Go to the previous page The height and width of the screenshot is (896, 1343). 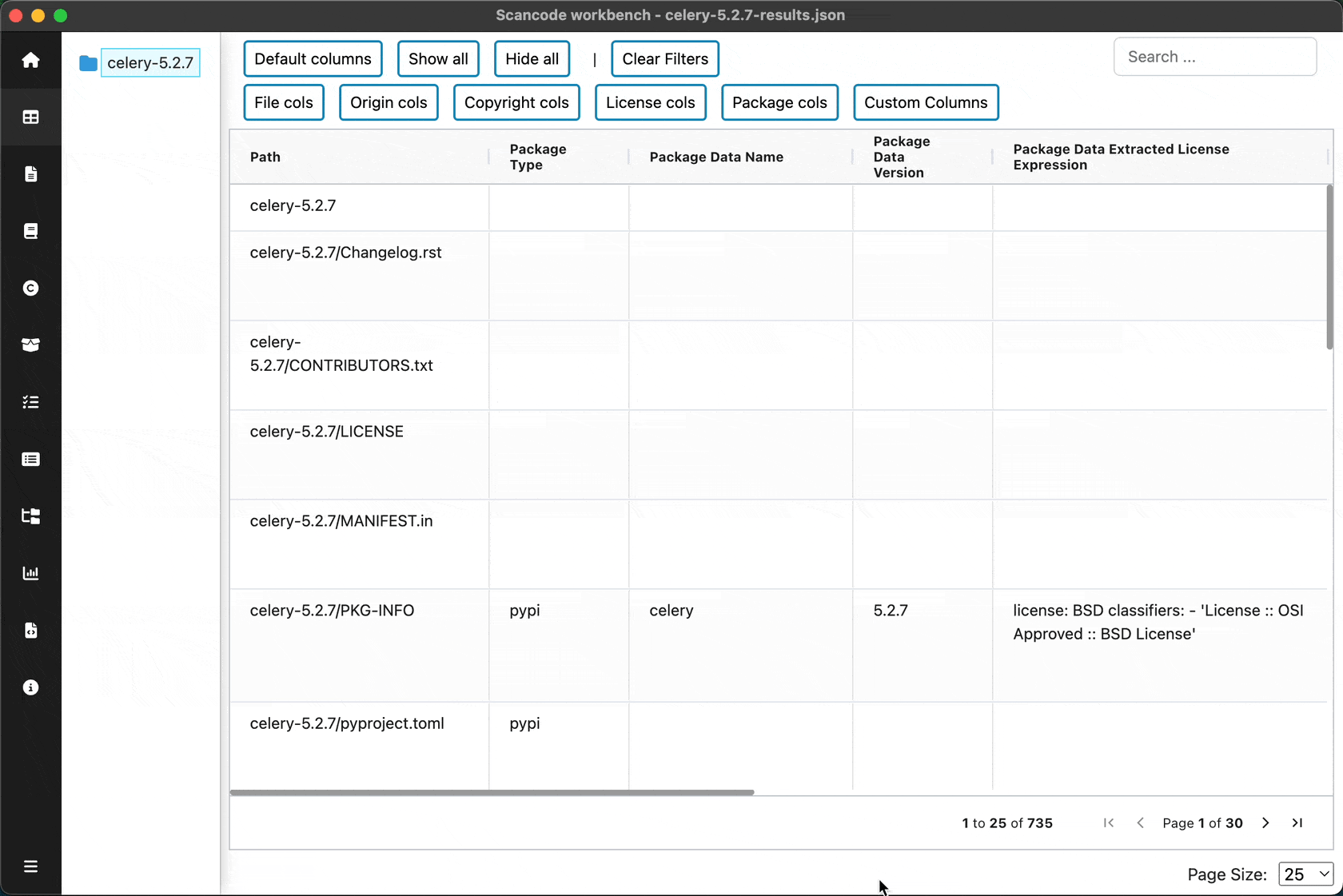[x=1141, y=822]
